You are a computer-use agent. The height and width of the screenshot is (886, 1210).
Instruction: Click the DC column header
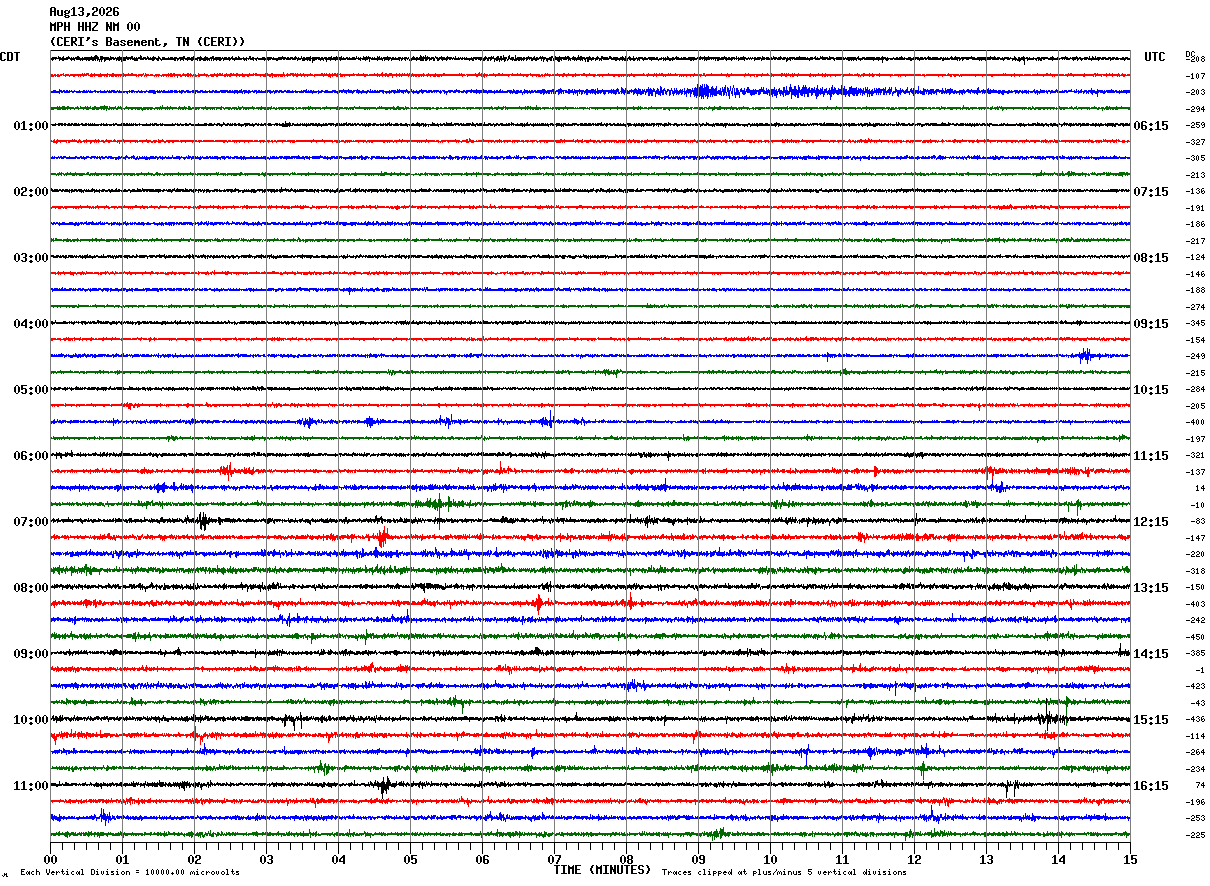(x=1190, y=54)
